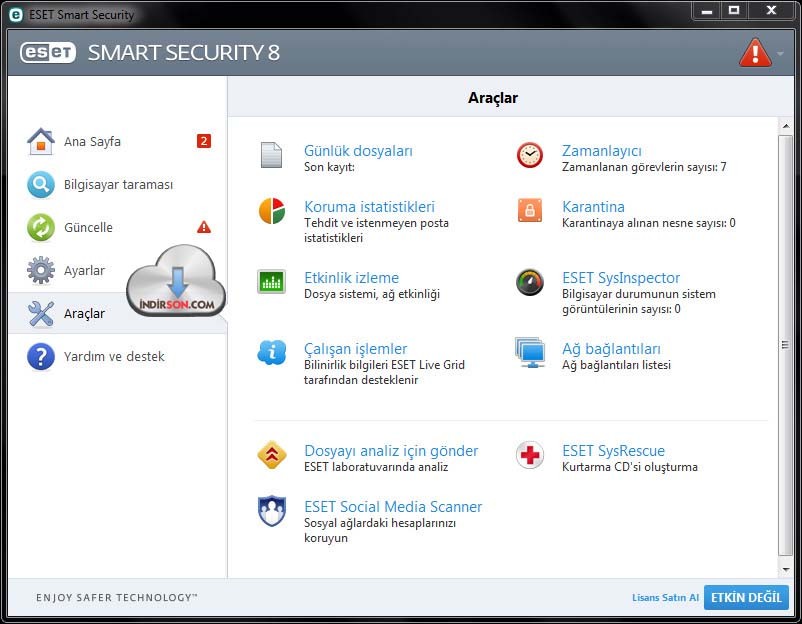Click the Çalışan işlemler info cloud icon

click(272, 352)
